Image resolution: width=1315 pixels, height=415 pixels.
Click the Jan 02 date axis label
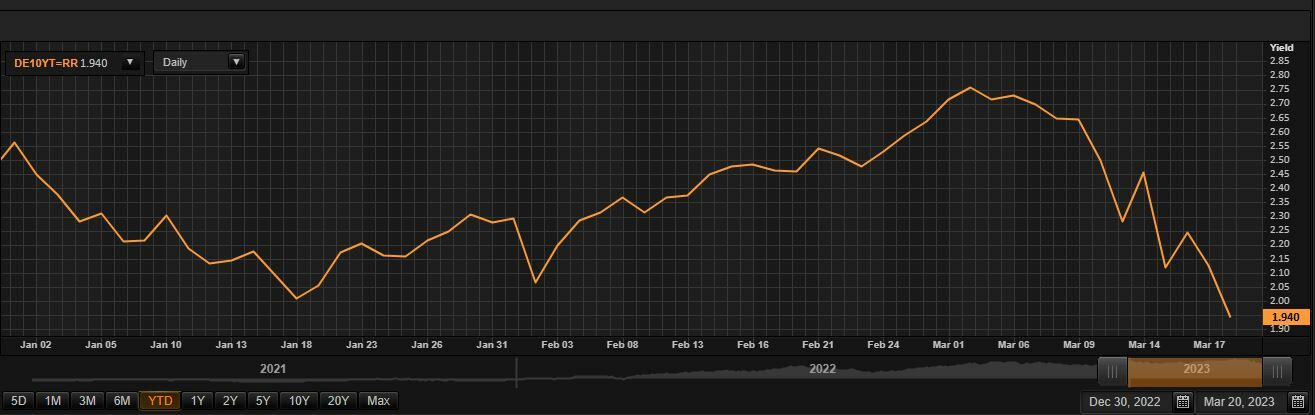[36, 345]
